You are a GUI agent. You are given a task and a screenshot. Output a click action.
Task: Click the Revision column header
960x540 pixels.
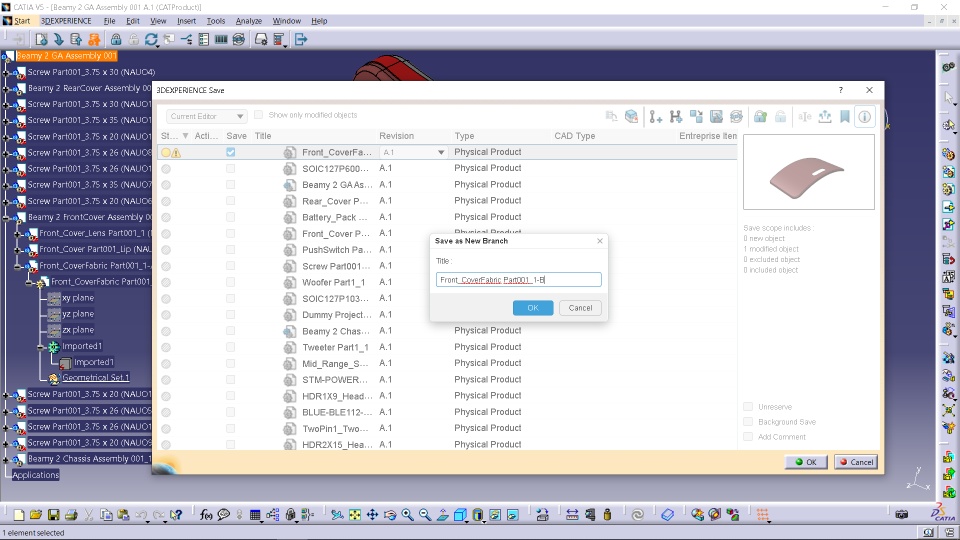[396, 136]
